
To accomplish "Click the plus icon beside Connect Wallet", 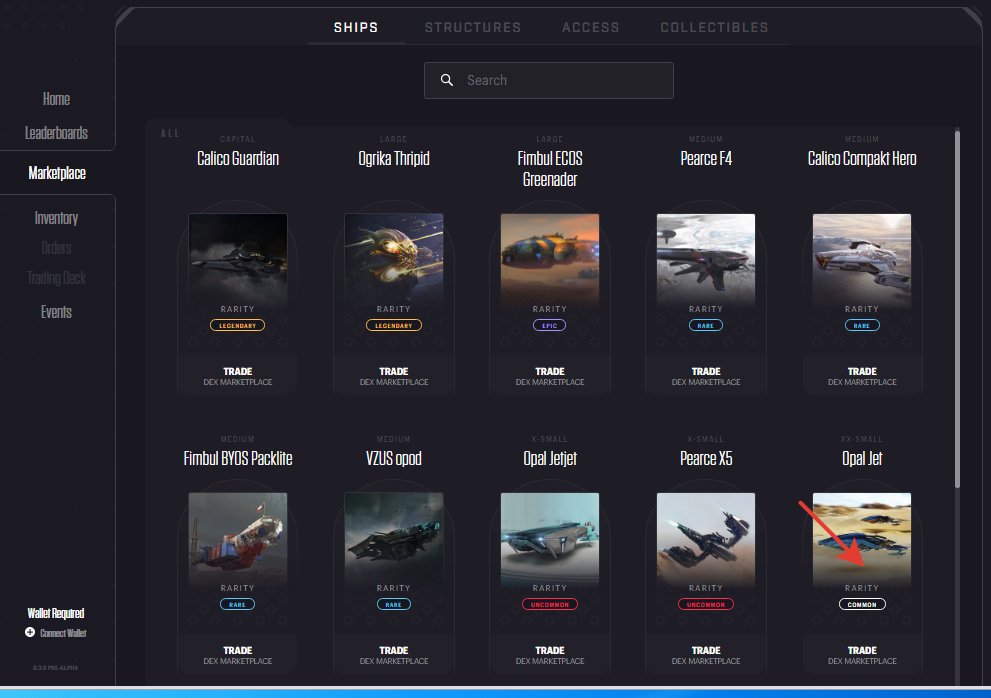I will (30, 633).
